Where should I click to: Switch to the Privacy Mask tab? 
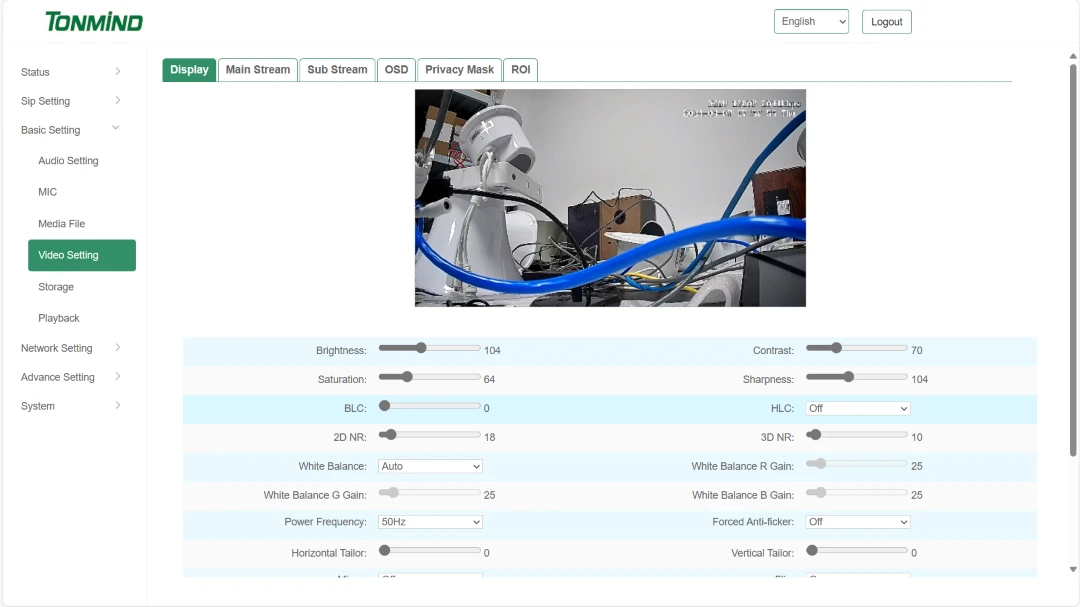tap(459, 70)
